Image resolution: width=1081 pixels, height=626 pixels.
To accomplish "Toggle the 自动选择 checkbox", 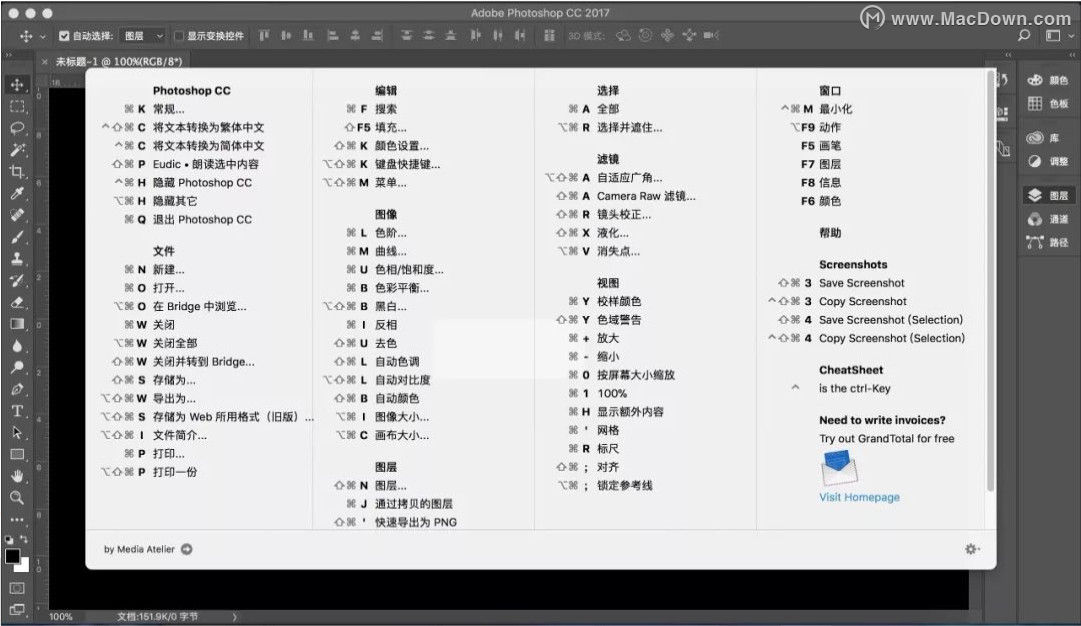I will (x=64, y=36).
